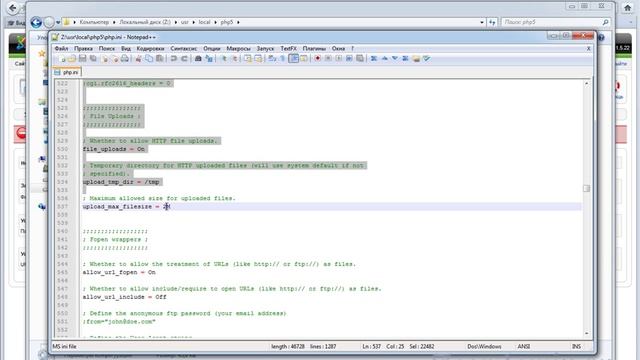Paste using the clipboard toolbar icon
Image resolution: width=640 pixels, height=360 pixels.
point(160,59)
